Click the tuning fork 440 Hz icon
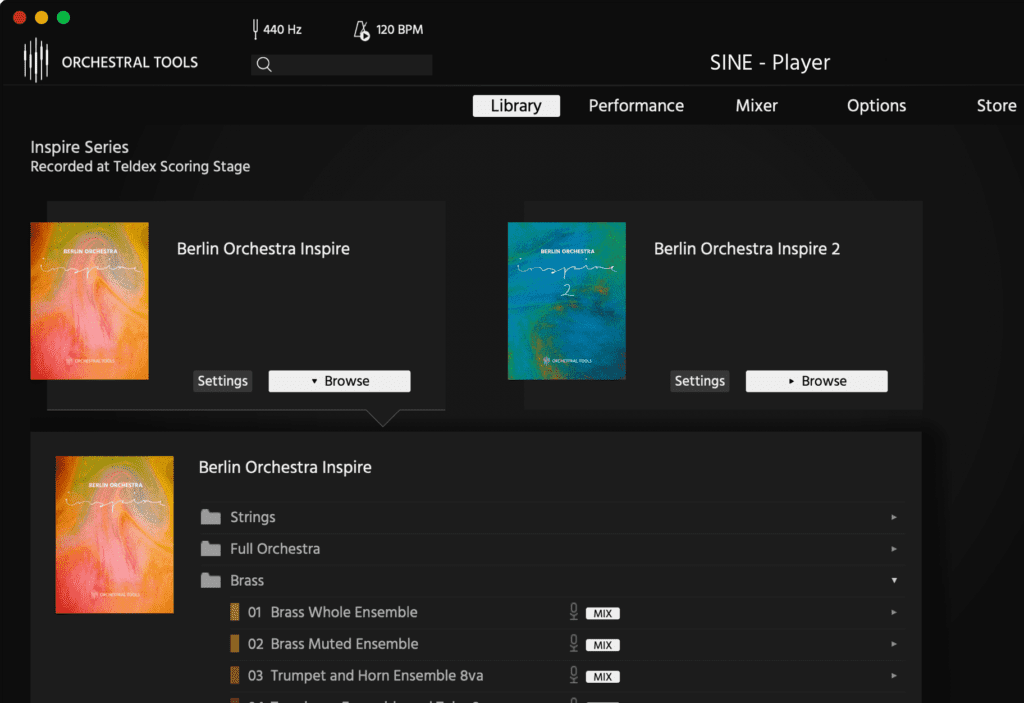This screenshot has height=703, width=1024. (255, 29)
